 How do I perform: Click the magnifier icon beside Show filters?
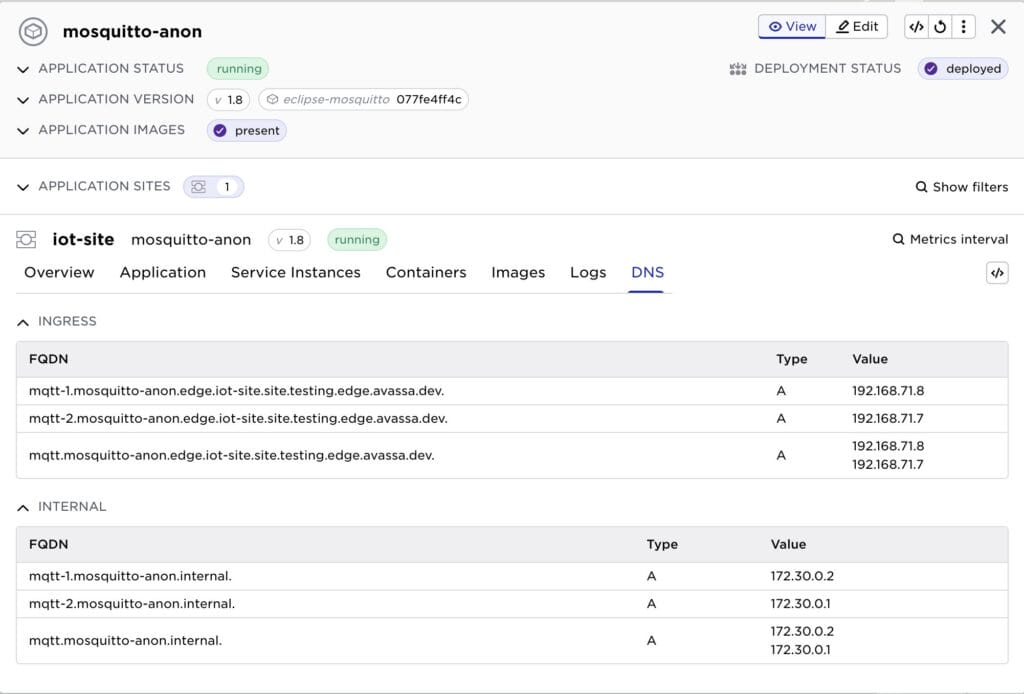click(x=920, y=186)
